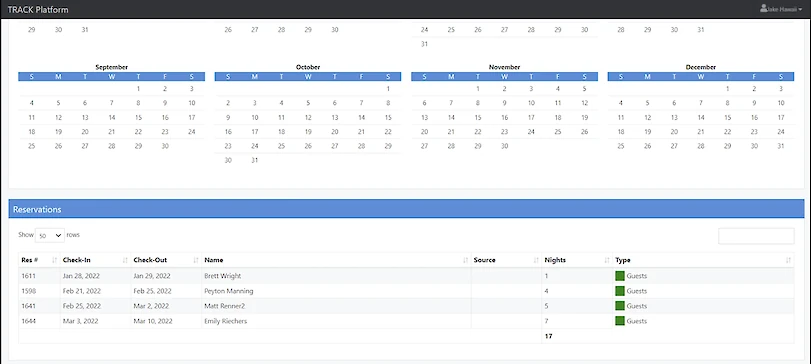Click the October month heading

pyautogui.click(x=308, y=67)
